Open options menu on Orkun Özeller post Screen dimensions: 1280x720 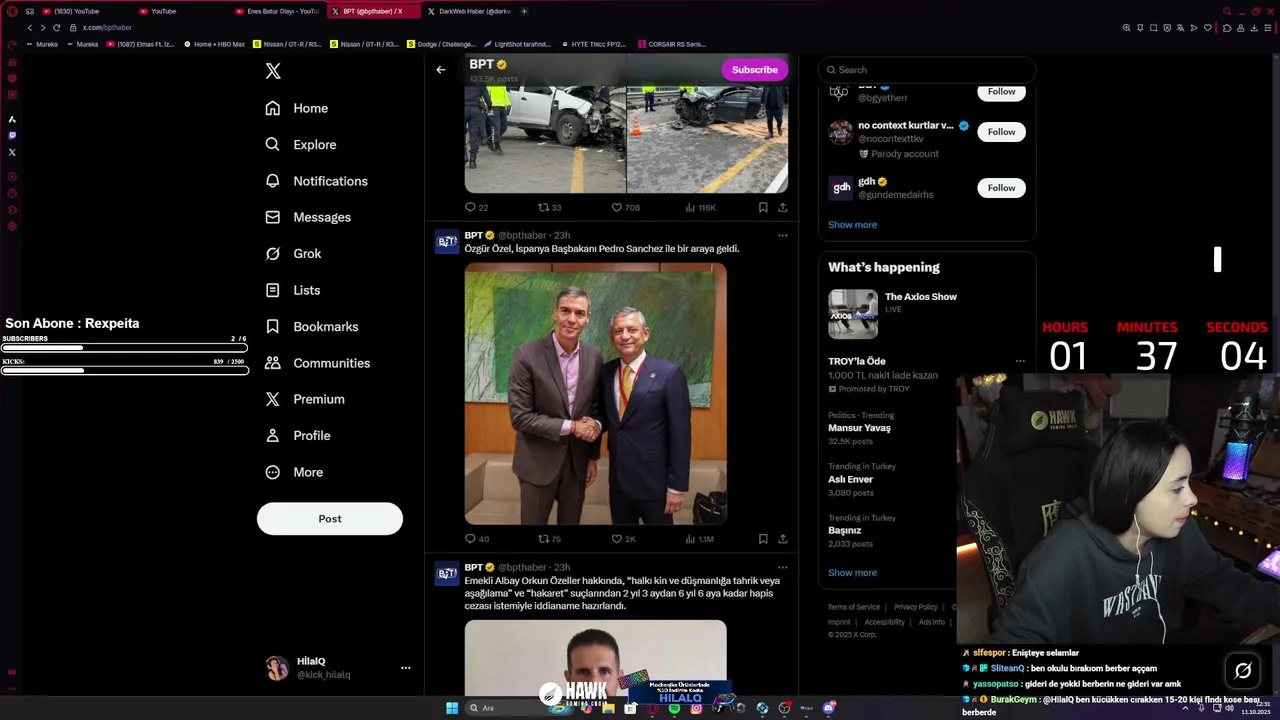[783, 567]
